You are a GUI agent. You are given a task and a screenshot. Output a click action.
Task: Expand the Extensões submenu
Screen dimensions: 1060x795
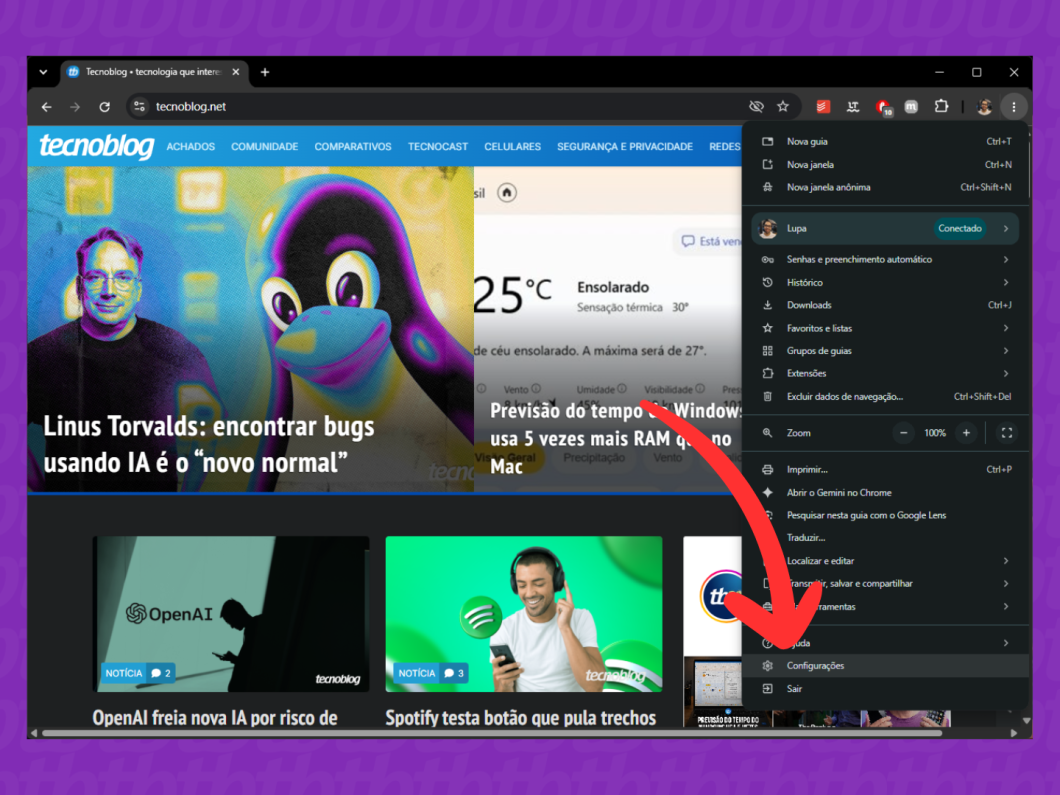coord(886,374)
